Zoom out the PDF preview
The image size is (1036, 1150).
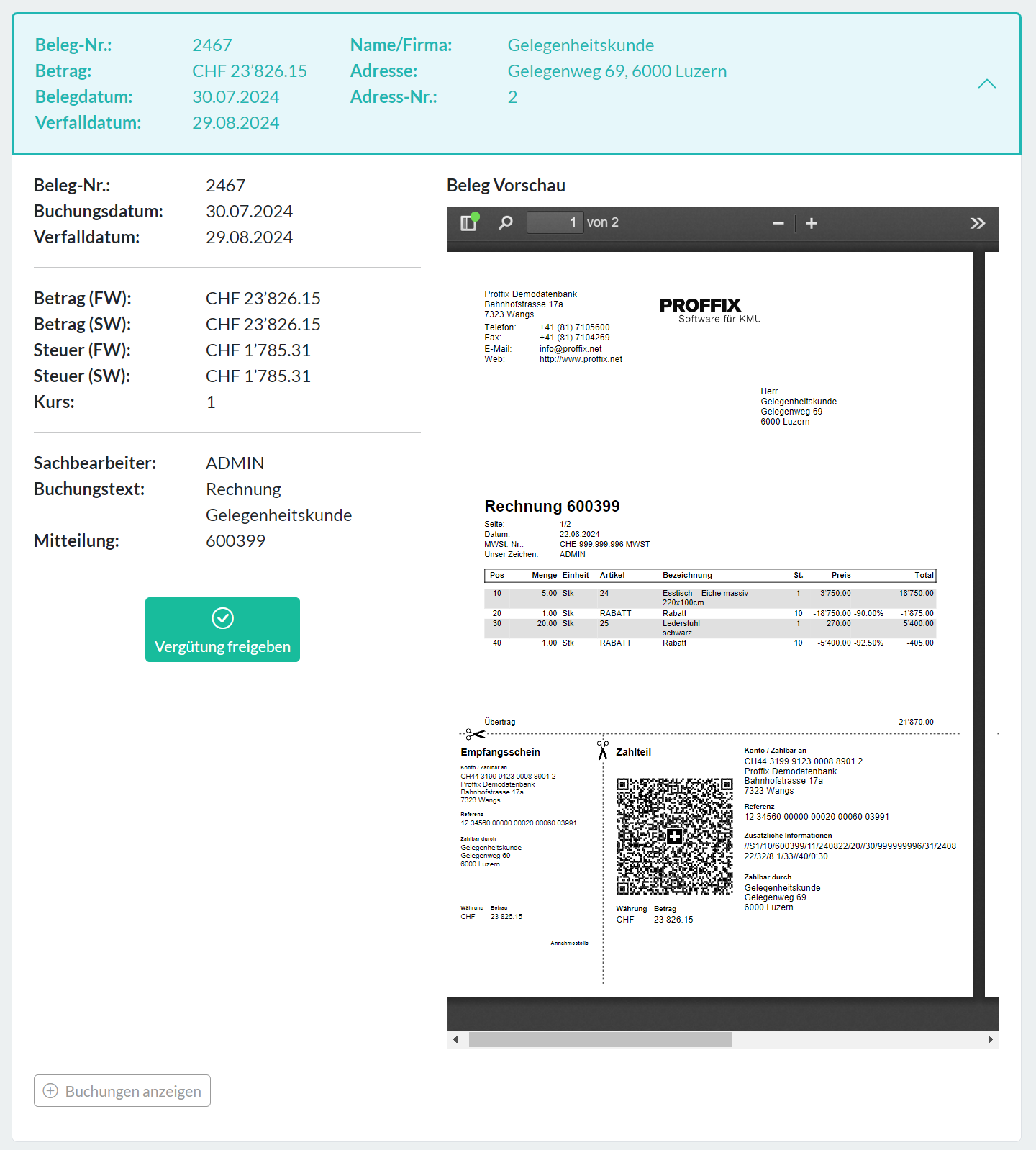pyautogui.click(x=778, y=223)
